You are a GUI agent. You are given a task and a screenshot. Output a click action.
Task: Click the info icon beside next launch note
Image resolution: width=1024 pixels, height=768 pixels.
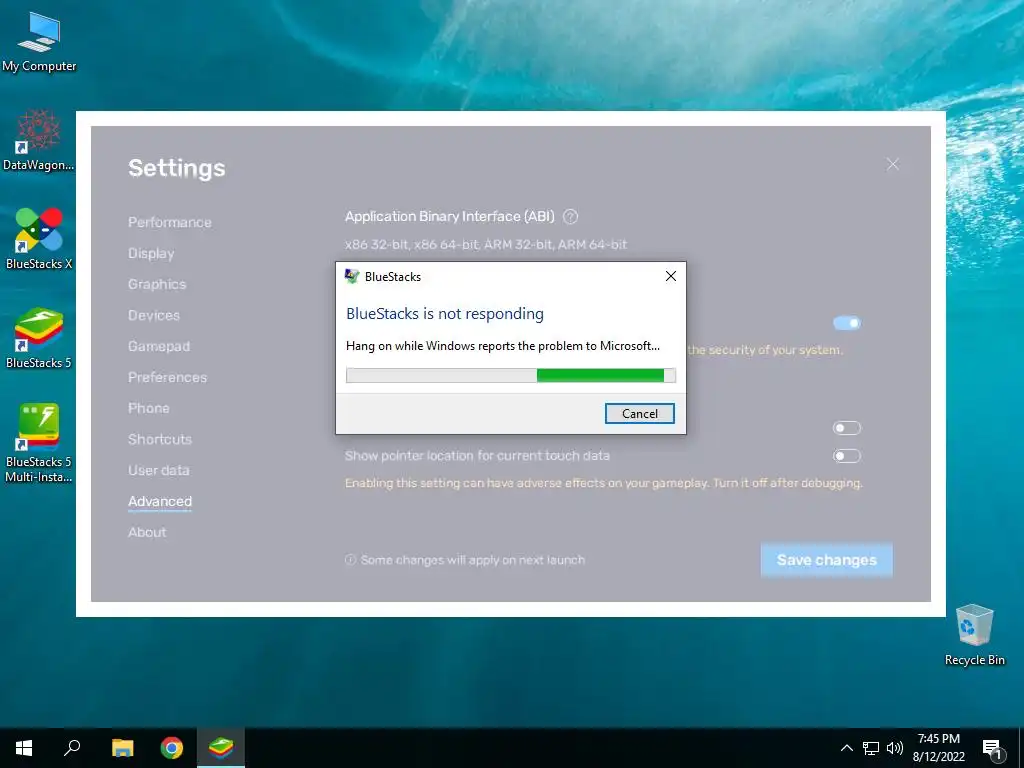click(350, 560)
